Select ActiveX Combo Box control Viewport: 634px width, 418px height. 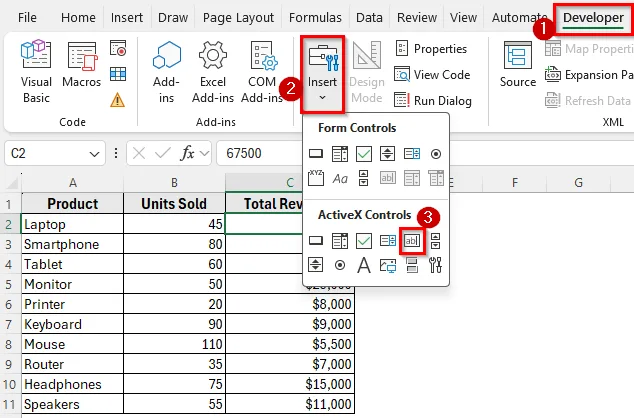click(340, 241)
